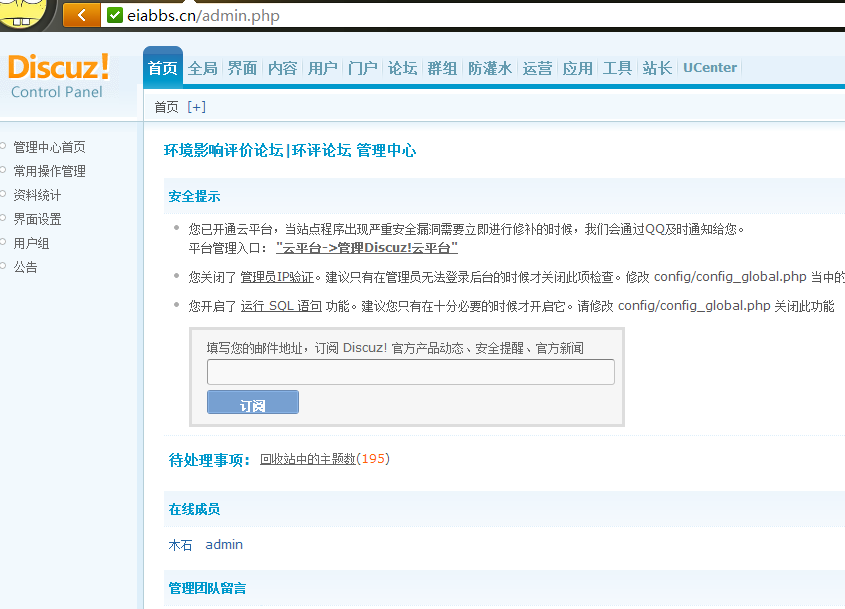Open the 运营 navigation tab
Viewport: 845px width, 609px height.
pyautogui.click(x=537, y=68)
